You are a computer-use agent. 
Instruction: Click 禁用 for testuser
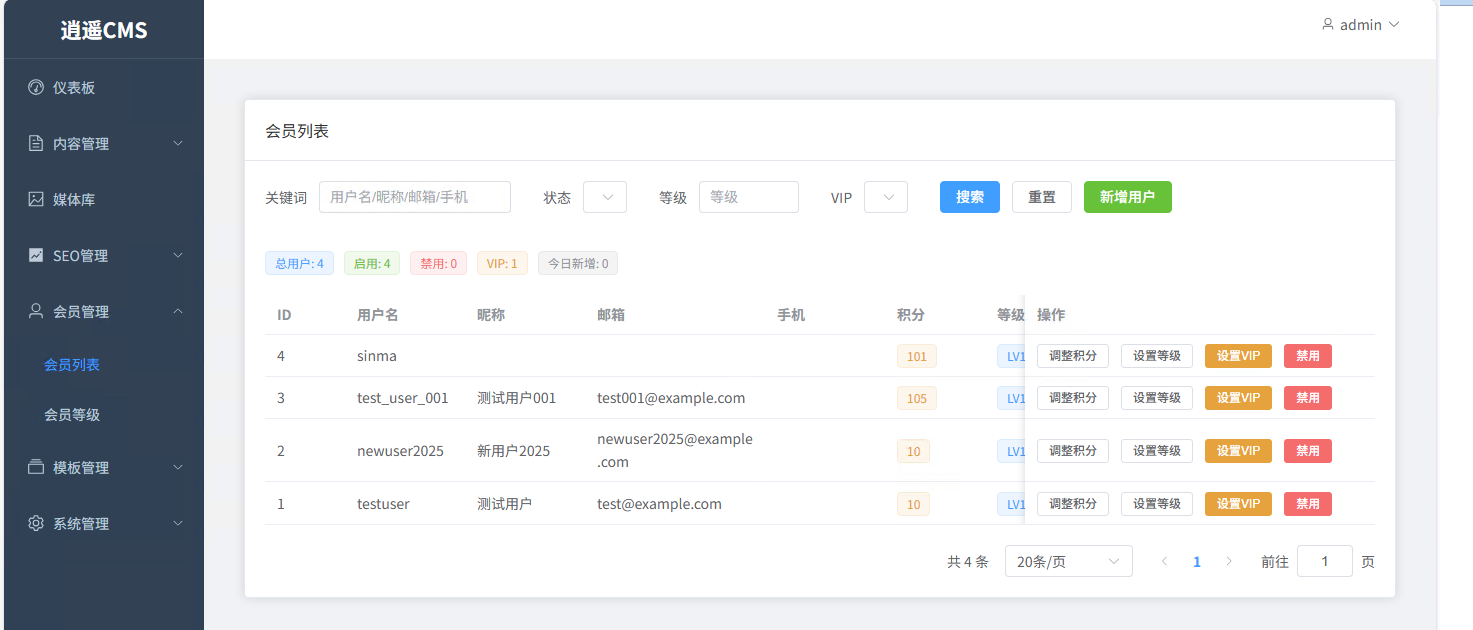click(1308, 504)
